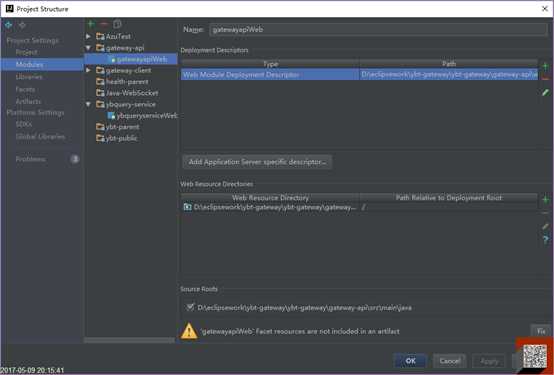Click the back navigation arrow
Image resolution: width=554 pixels, height=375 pixels.
[x=8, y=25]
